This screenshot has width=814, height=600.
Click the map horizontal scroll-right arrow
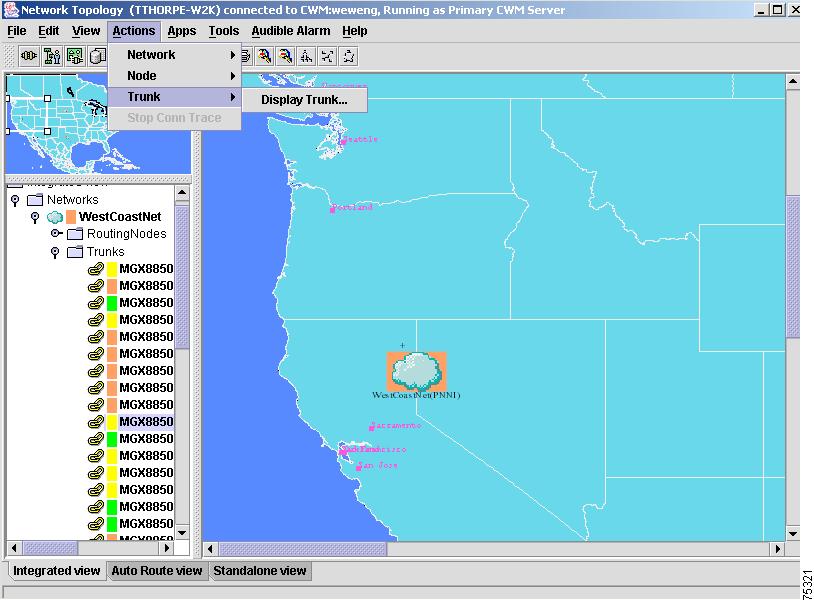click(x=777, y=549)
